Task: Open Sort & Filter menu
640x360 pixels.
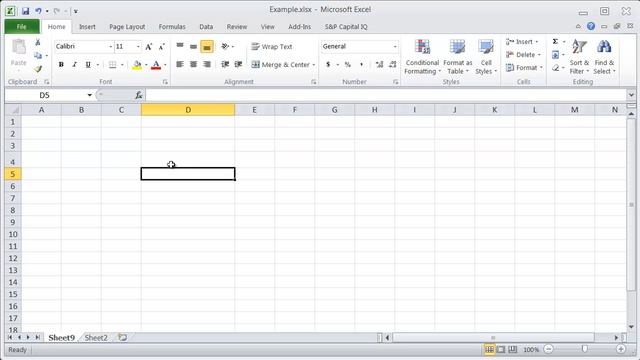Action: [579, 57]
